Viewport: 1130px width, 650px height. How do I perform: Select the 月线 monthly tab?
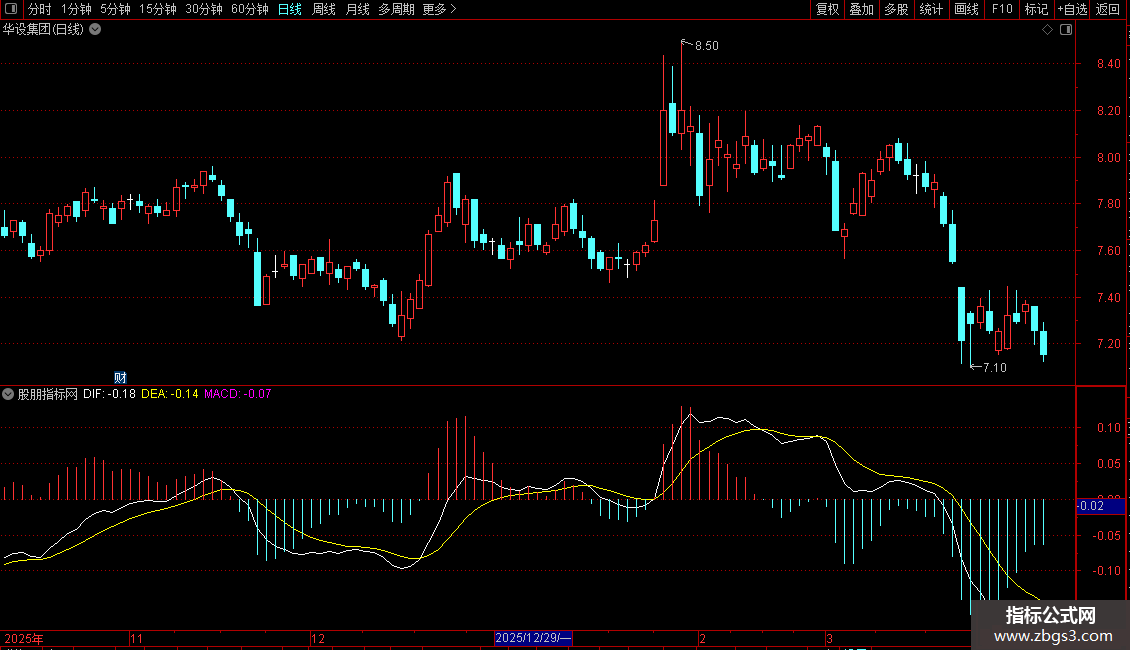[357, 9]
